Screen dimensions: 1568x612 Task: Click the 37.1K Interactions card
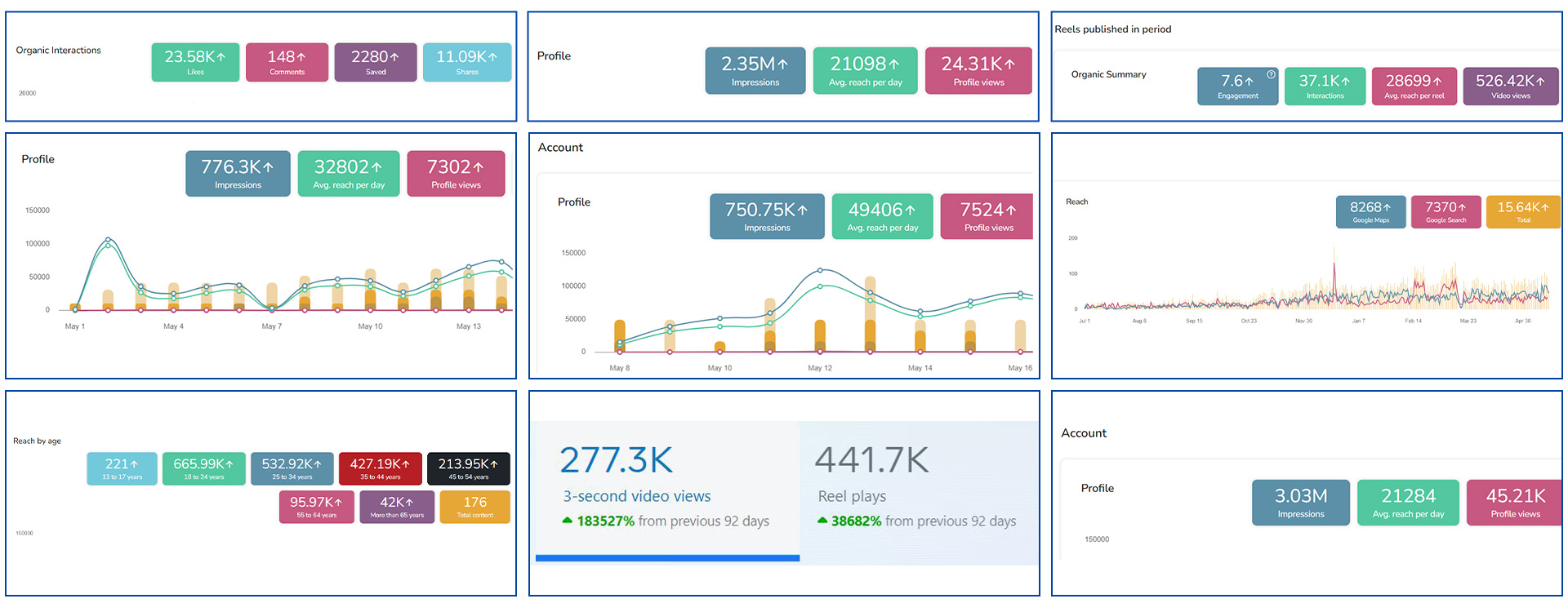tap(1325, 86)
